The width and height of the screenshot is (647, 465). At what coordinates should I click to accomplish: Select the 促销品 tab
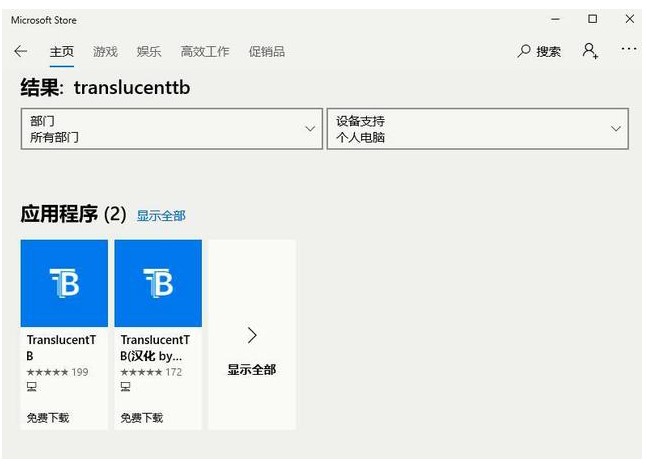pos(266,52)
